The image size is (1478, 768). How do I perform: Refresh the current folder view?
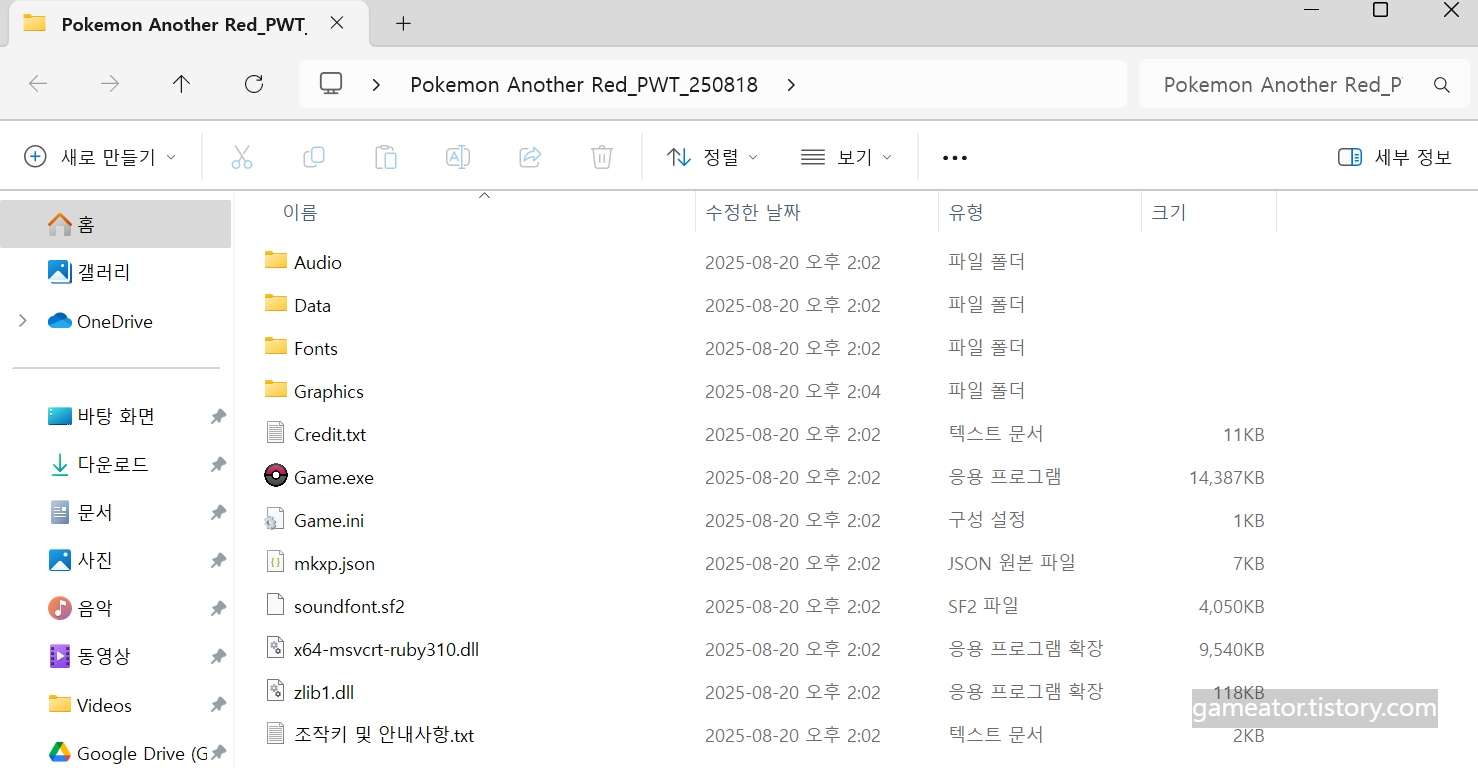254,84
